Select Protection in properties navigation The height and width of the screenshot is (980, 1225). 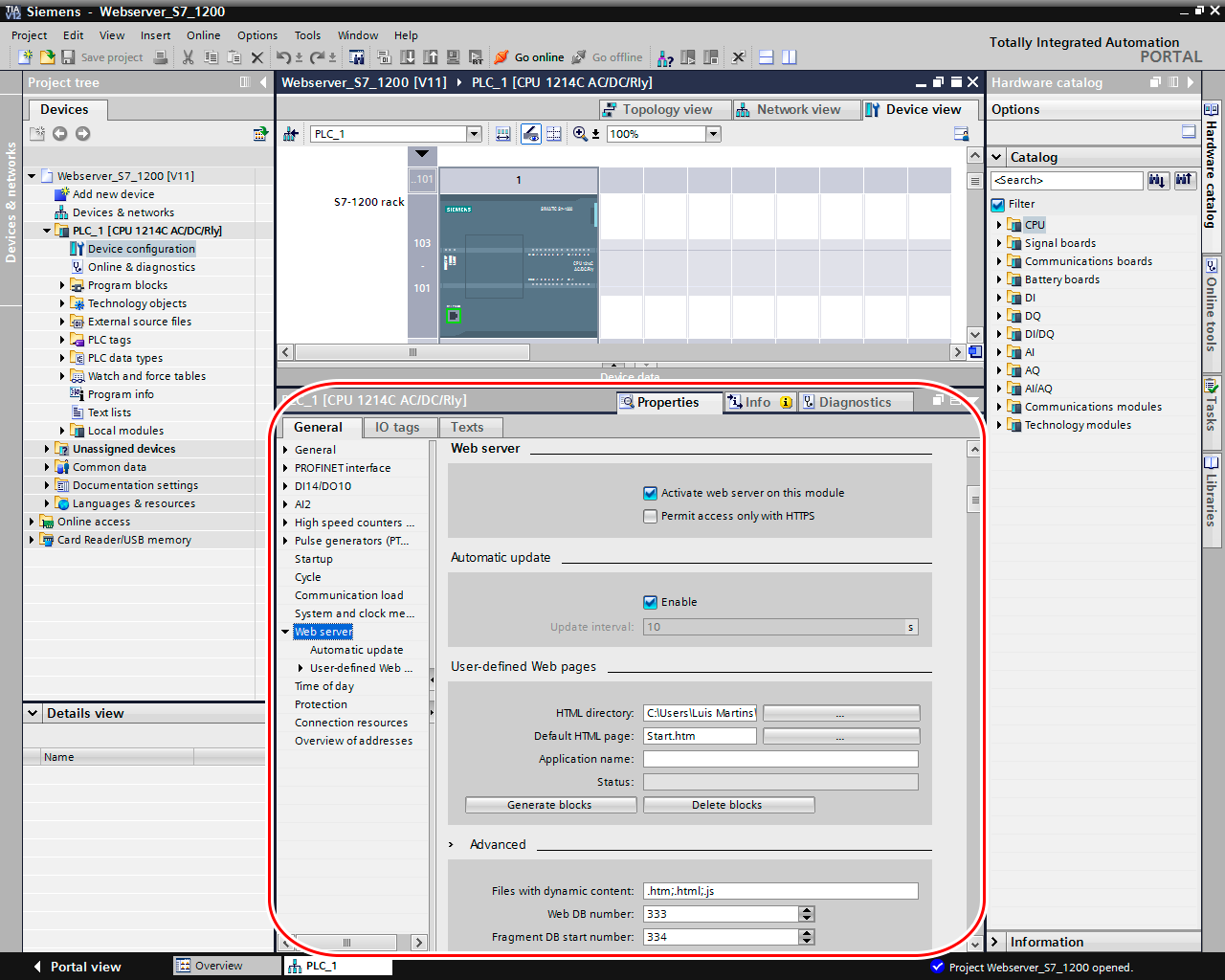click(x=321, y=704)
